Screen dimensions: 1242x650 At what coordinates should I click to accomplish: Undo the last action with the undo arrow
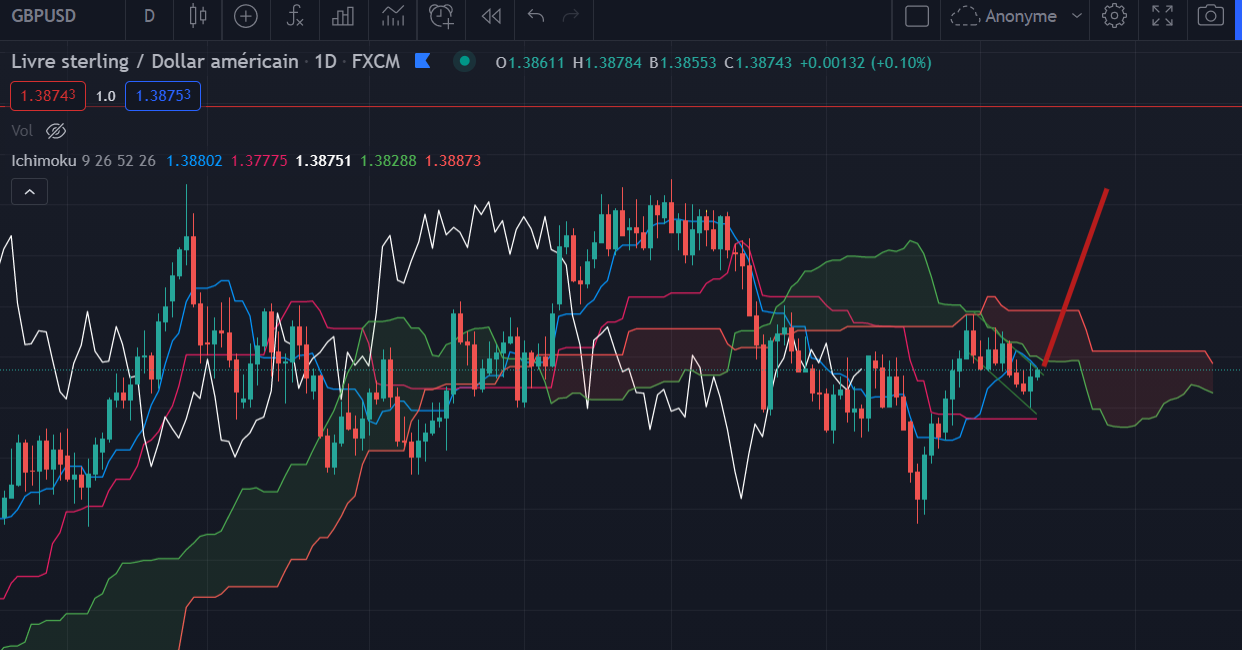[536, 16]
